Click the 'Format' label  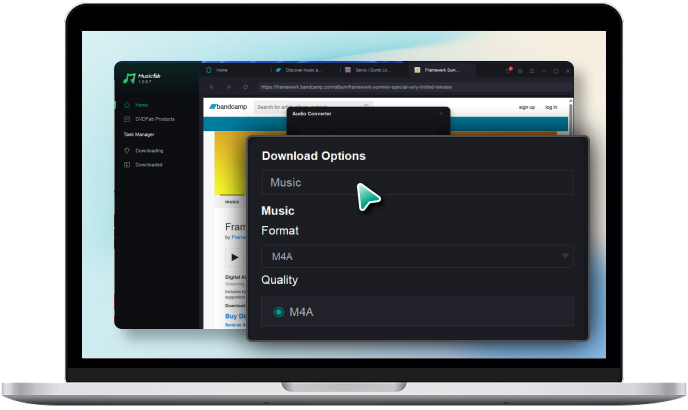(x=280, y=230)
